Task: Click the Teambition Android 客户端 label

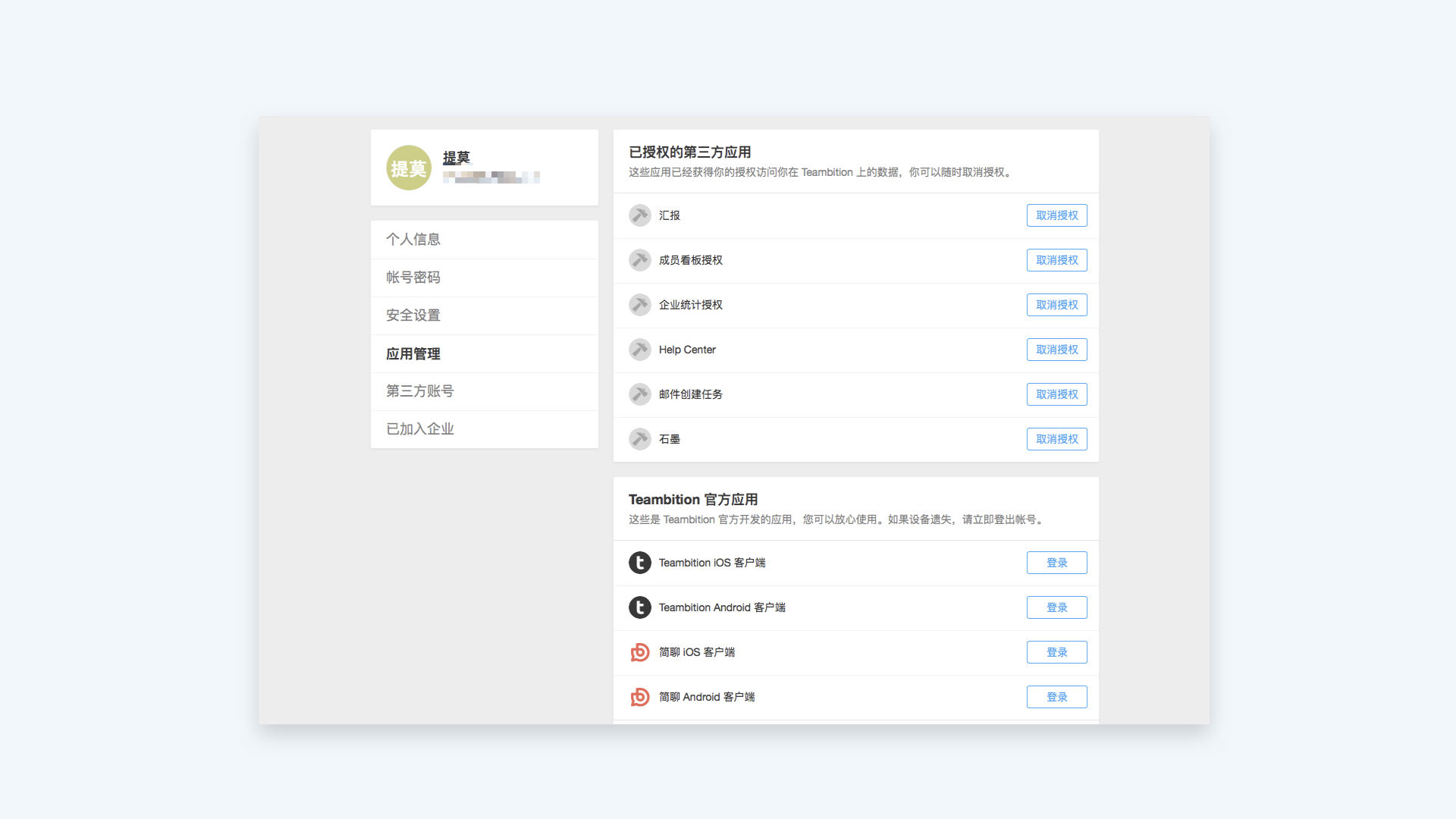Action: click(722, 607)
